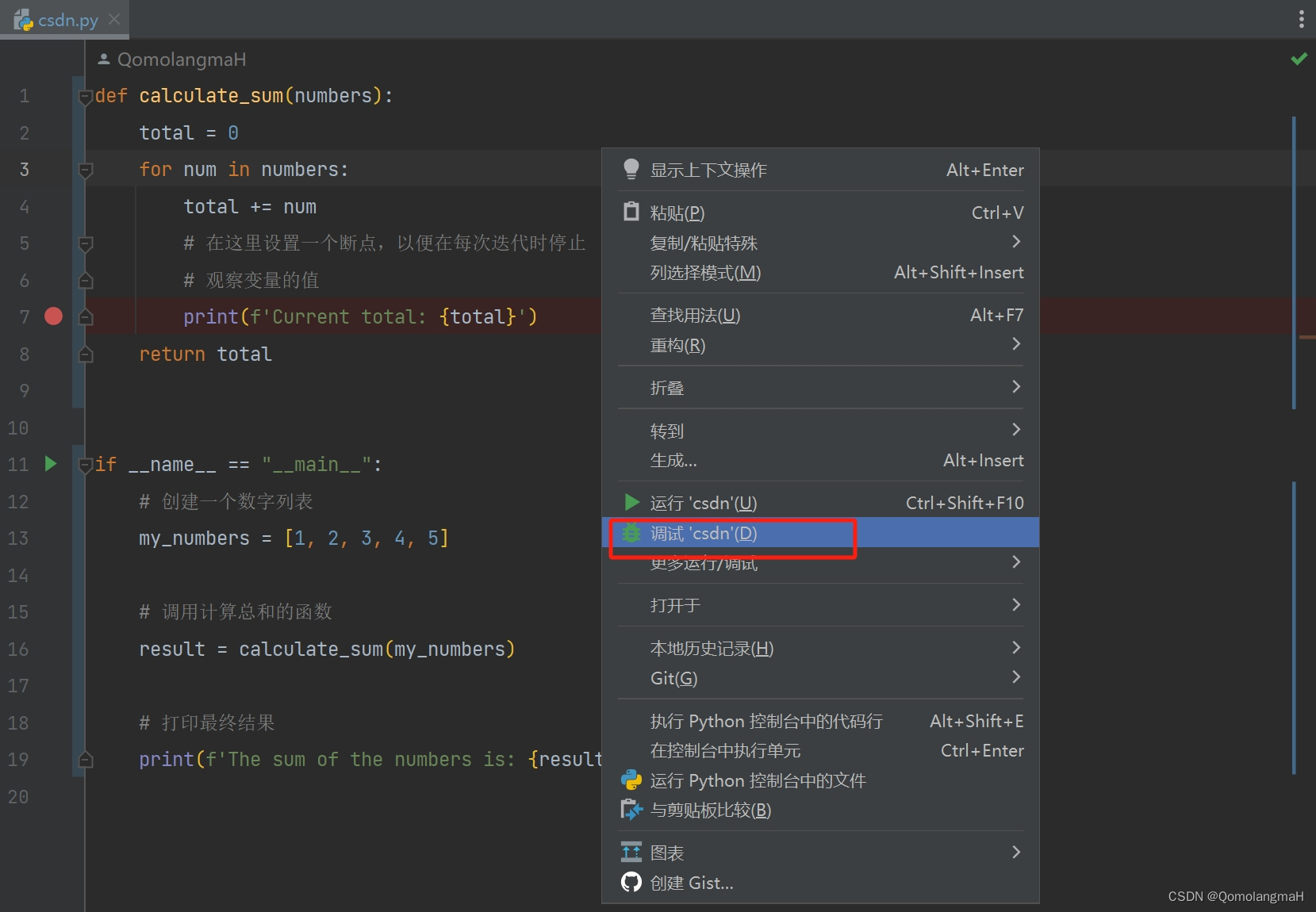Expand the Refactor (重构) submenu

820,346
